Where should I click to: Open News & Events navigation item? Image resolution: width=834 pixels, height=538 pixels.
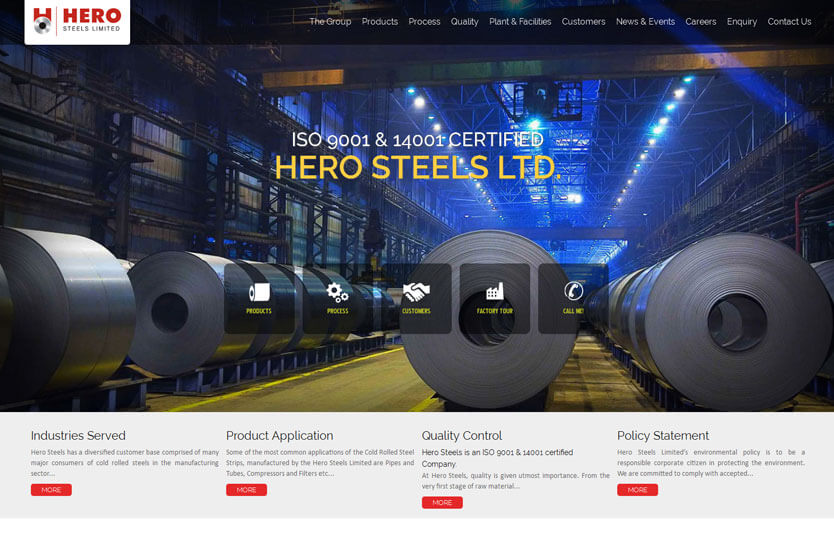click(x=645, y=22)
